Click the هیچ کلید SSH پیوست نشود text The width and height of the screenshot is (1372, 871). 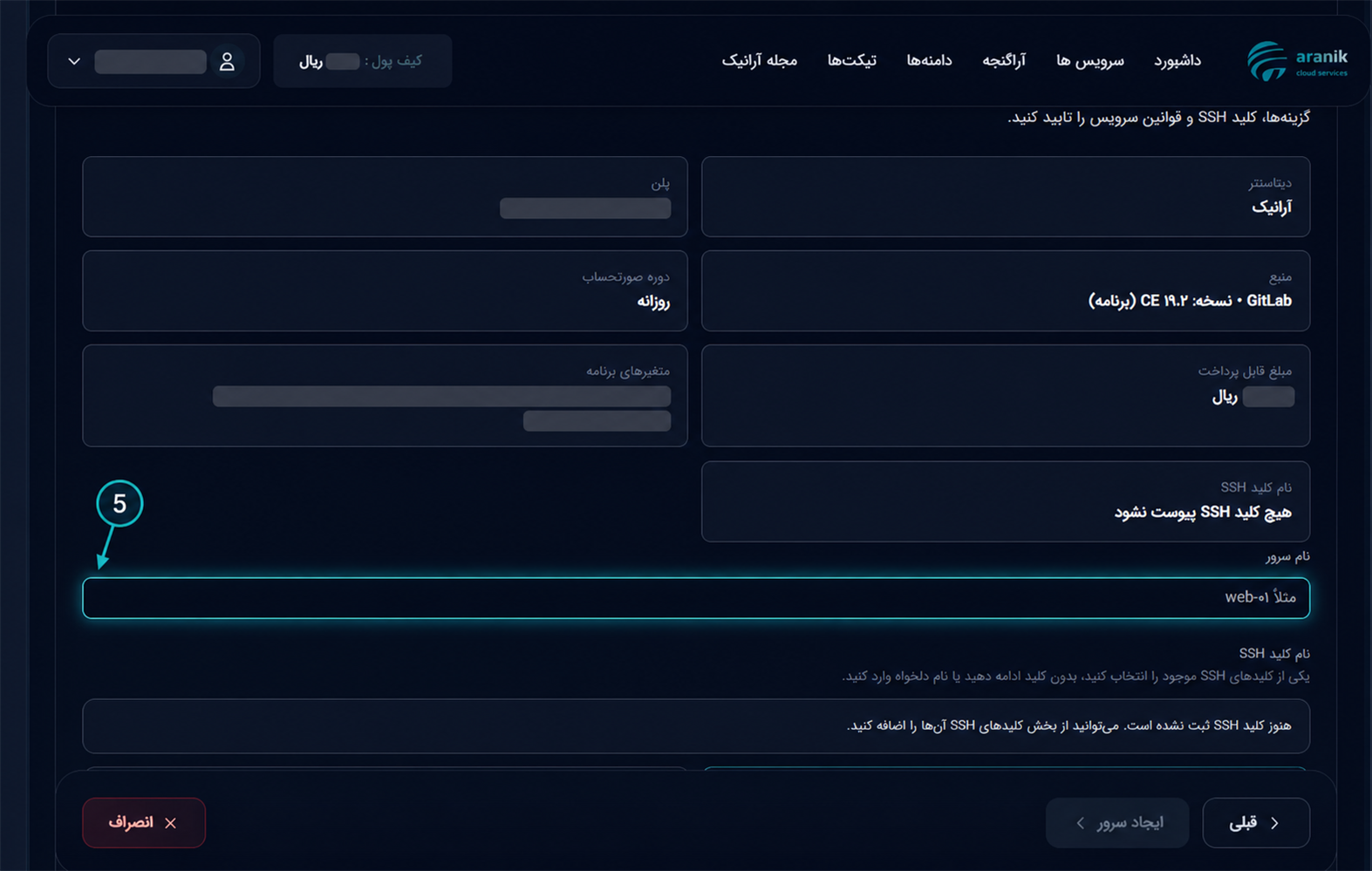coord(1203,512)
